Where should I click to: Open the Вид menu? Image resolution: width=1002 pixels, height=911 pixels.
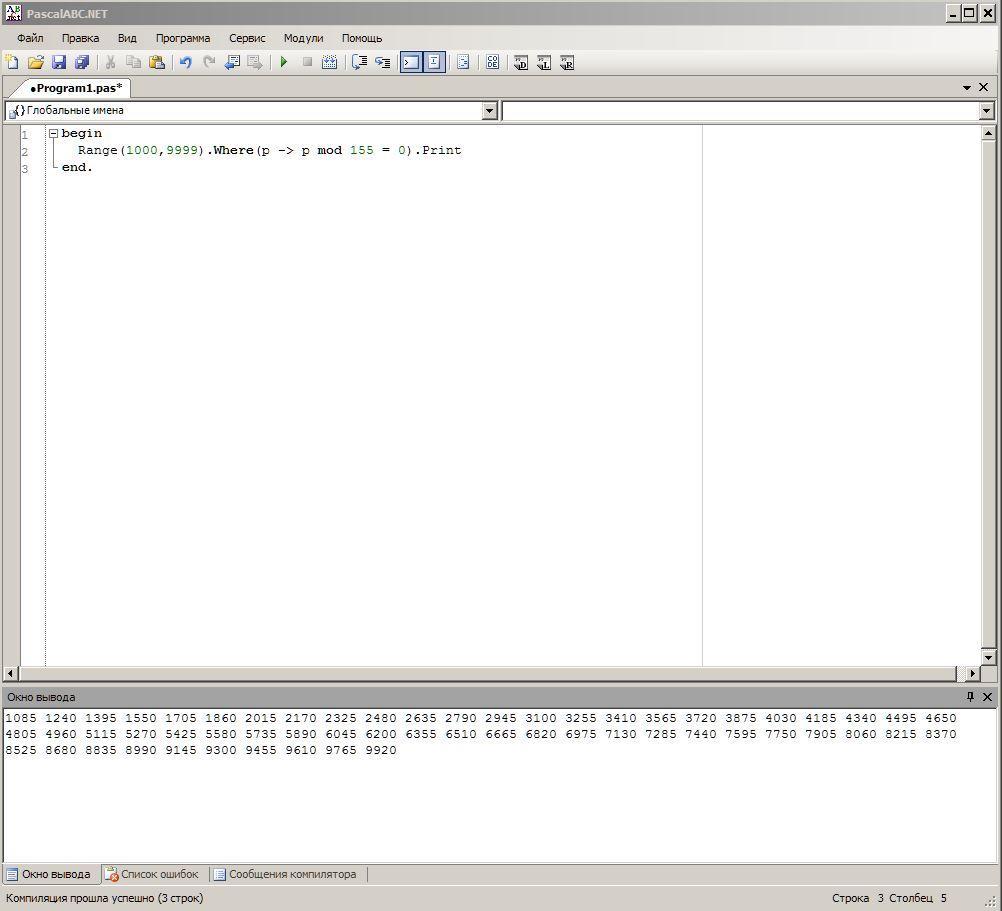click(127, 38)
